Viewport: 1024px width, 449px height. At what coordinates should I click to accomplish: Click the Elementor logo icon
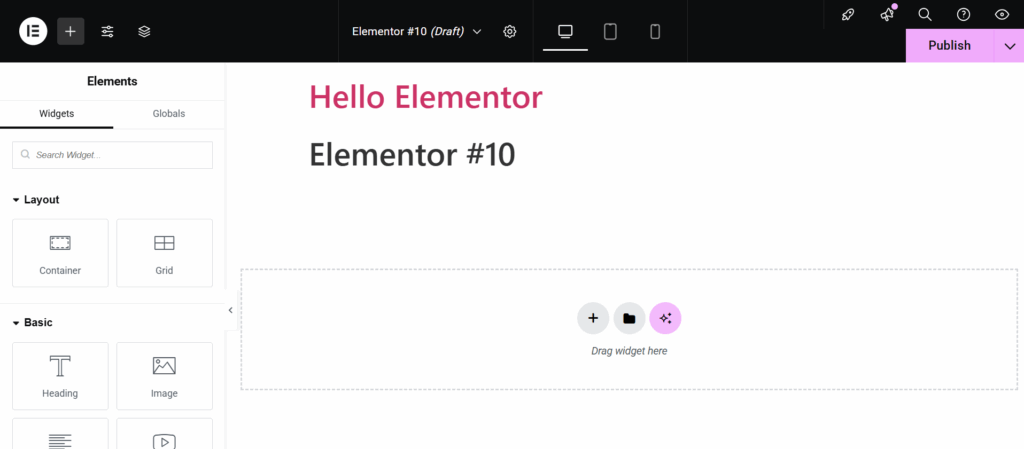coord(33,31)
